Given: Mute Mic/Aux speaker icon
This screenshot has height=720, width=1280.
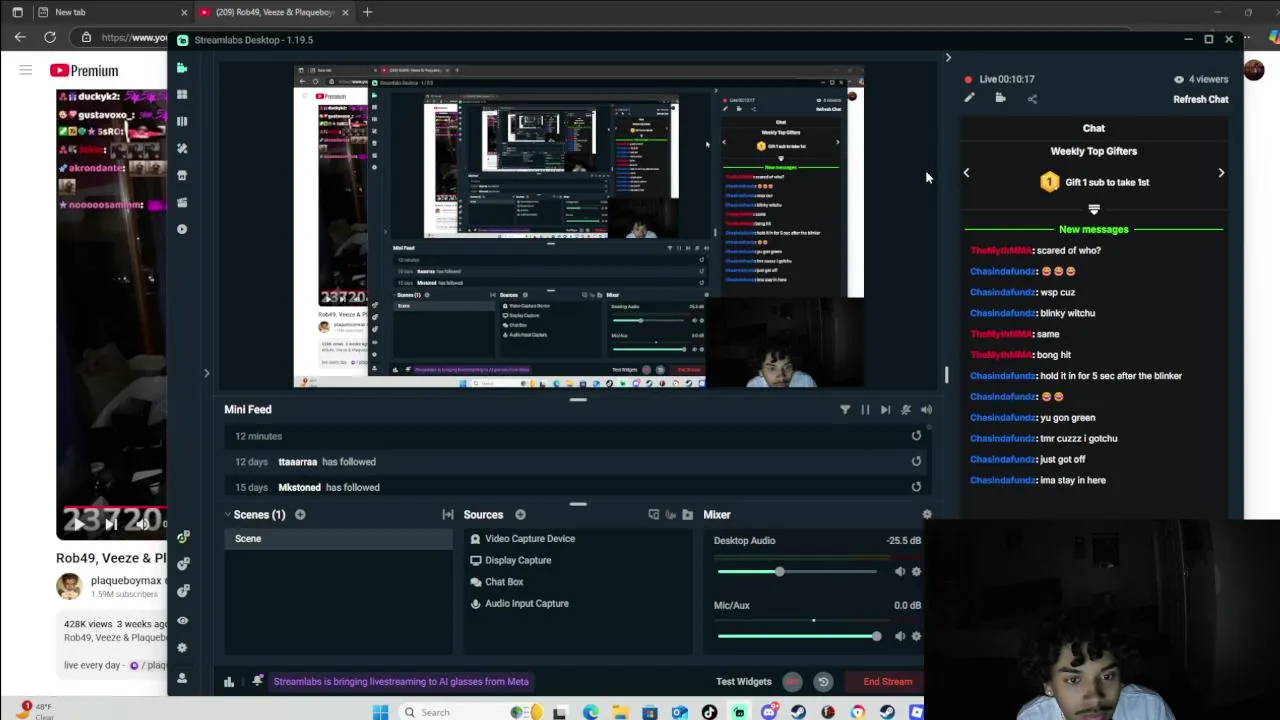Looking at the screenshot, I should (x=900, y=636).
